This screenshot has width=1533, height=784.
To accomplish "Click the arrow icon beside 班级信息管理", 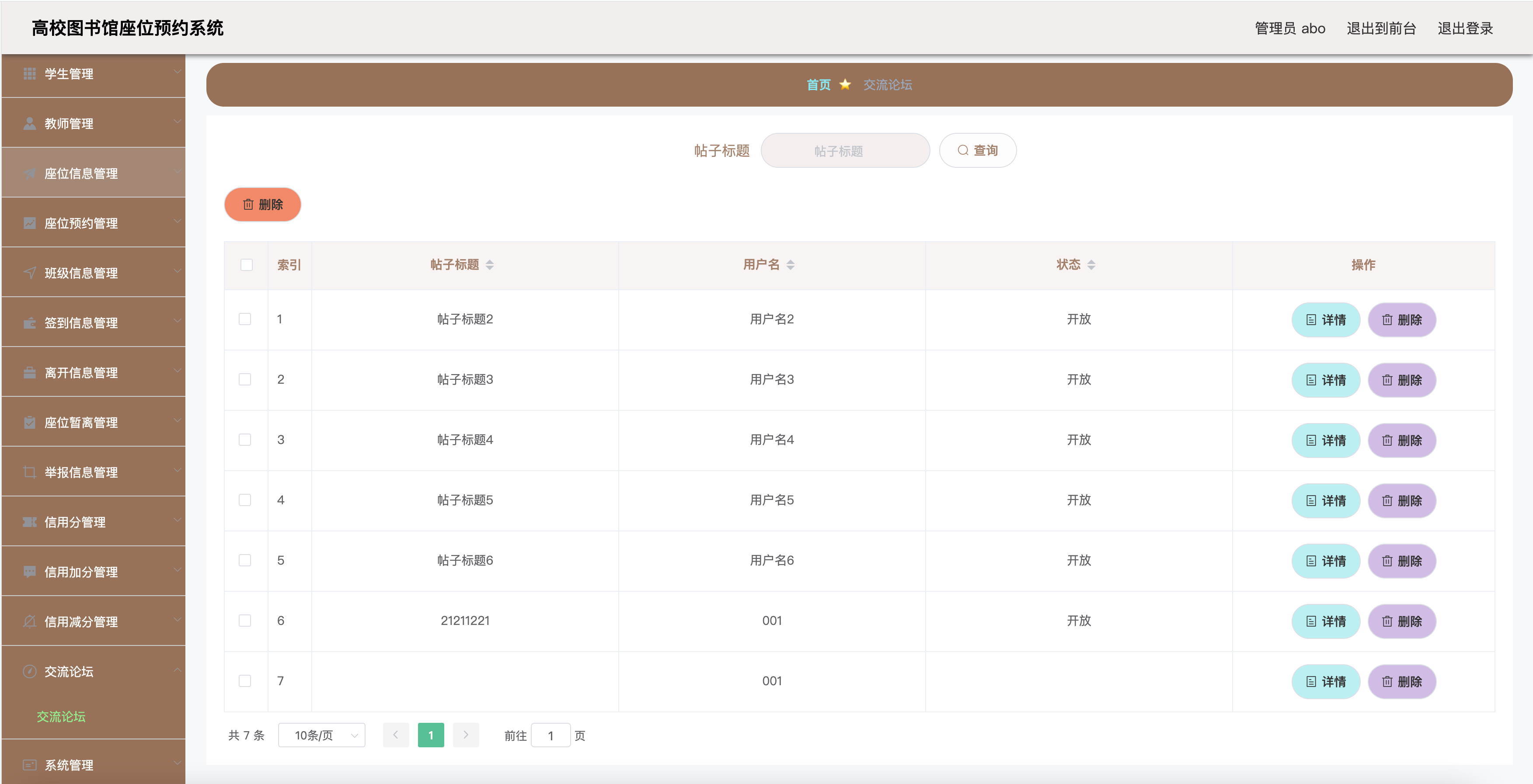I will tap(30, 273).
